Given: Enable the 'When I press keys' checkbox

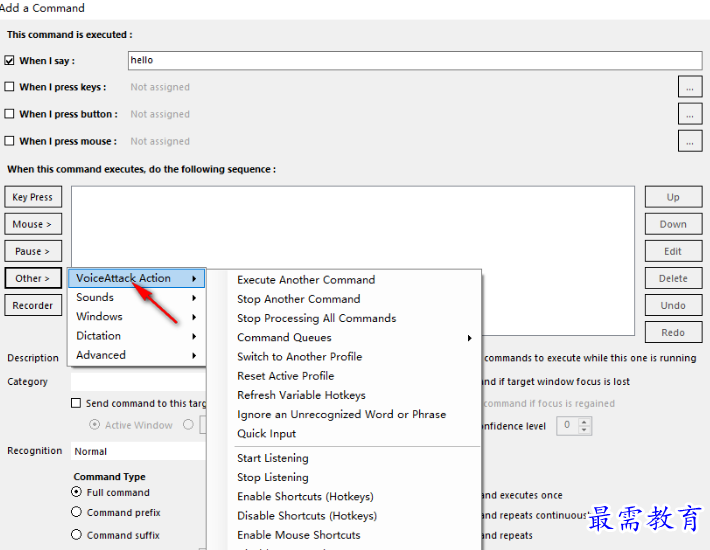Looking at the screenshot, I should pyautogui.click(x=9, y=86).
